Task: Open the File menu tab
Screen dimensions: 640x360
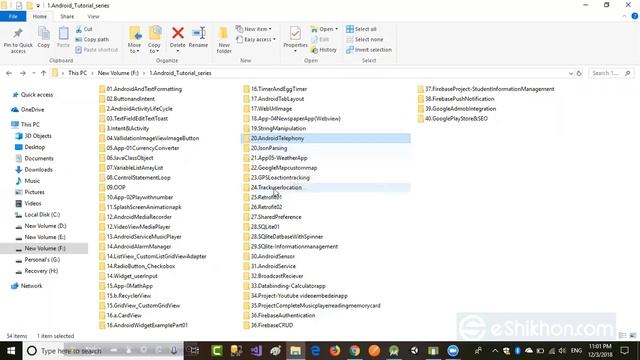Action: [13, 17]
